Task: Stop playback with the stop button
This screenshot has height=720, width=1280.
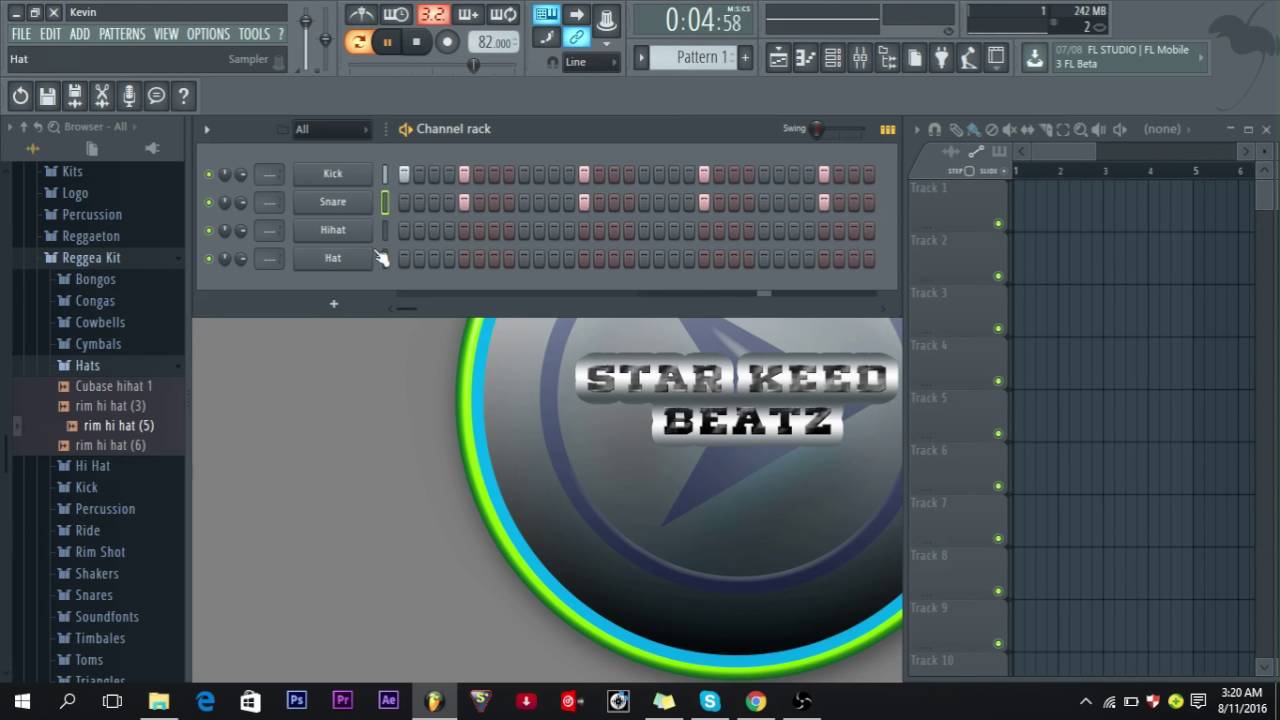Action: (x=416, y=42)
